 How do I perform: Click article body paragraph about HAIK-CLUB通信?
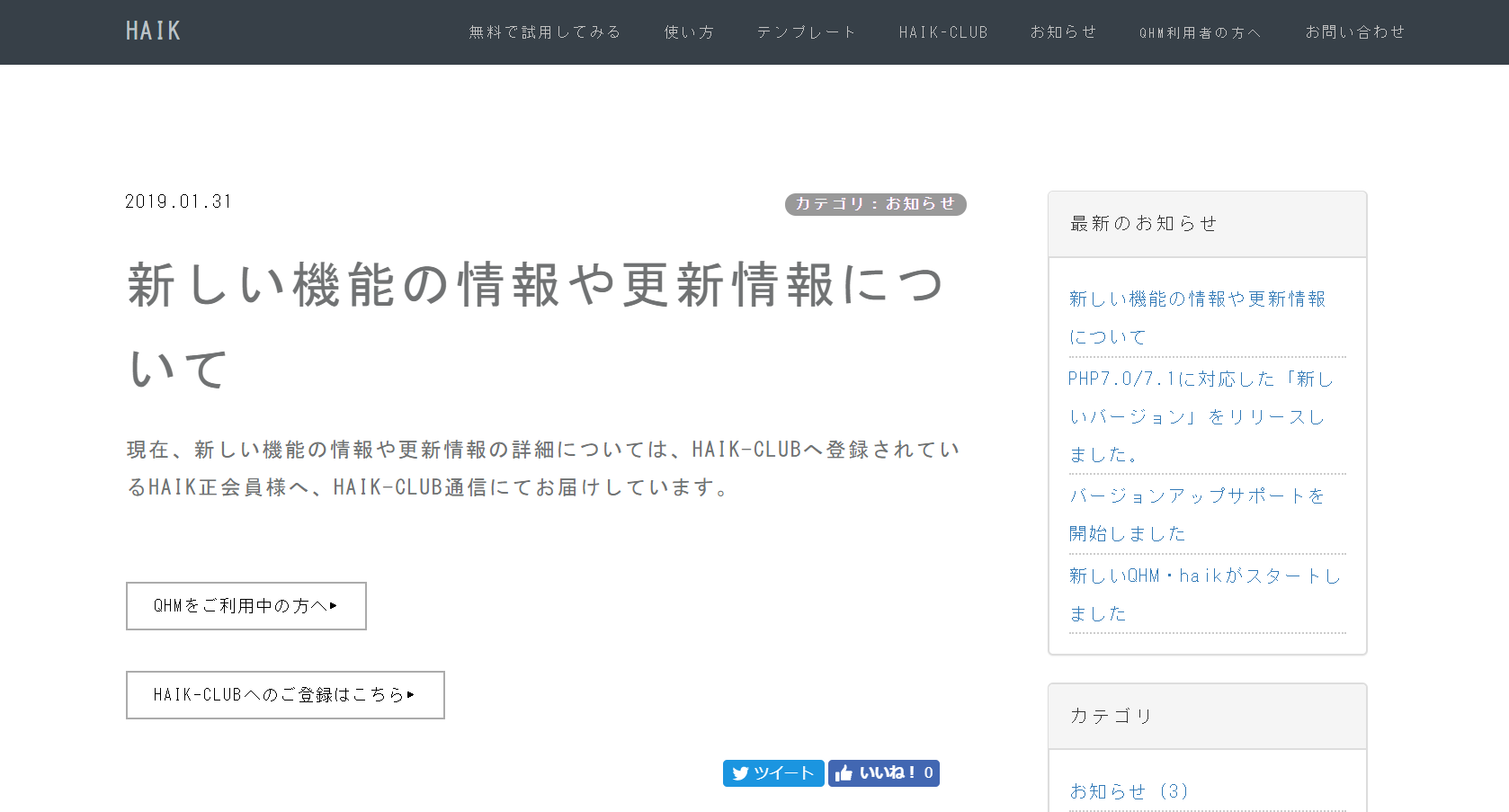coord(544,468)
